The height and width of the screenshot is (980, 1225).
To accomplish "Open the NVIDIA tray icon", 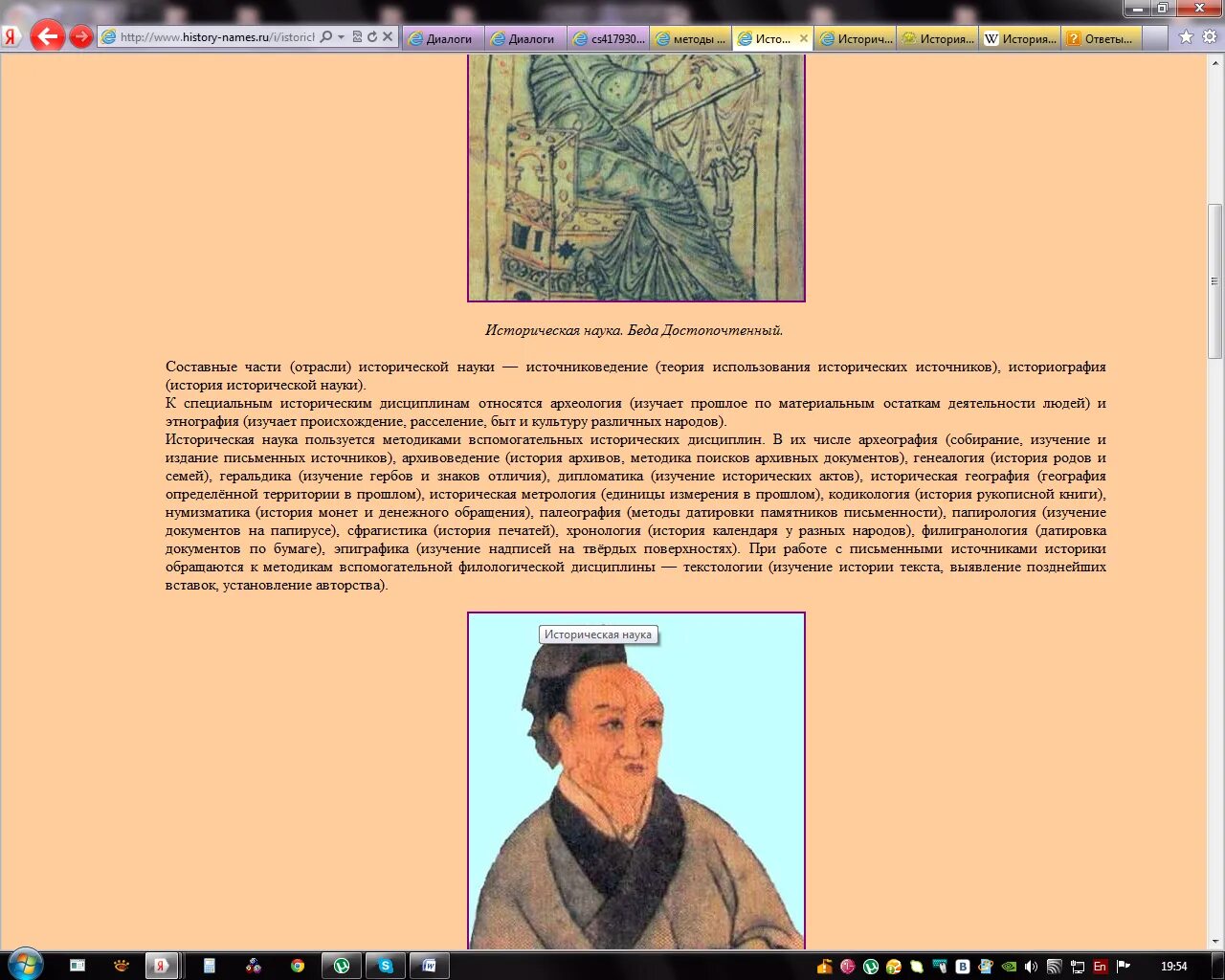I will tap(1009, 967).
